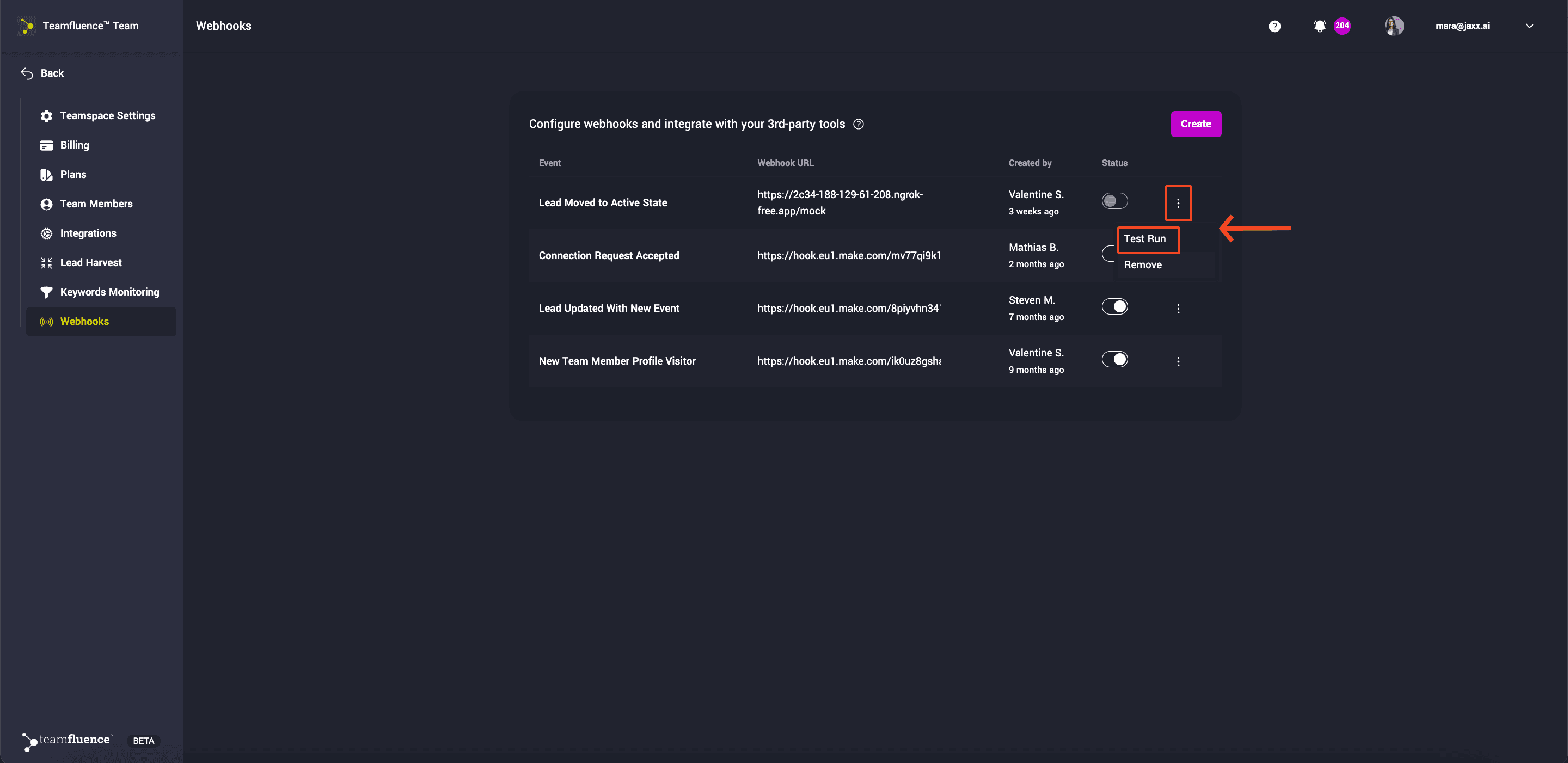Select Test Run from the context menu

pyautogui.click(x=1144, y=239)
